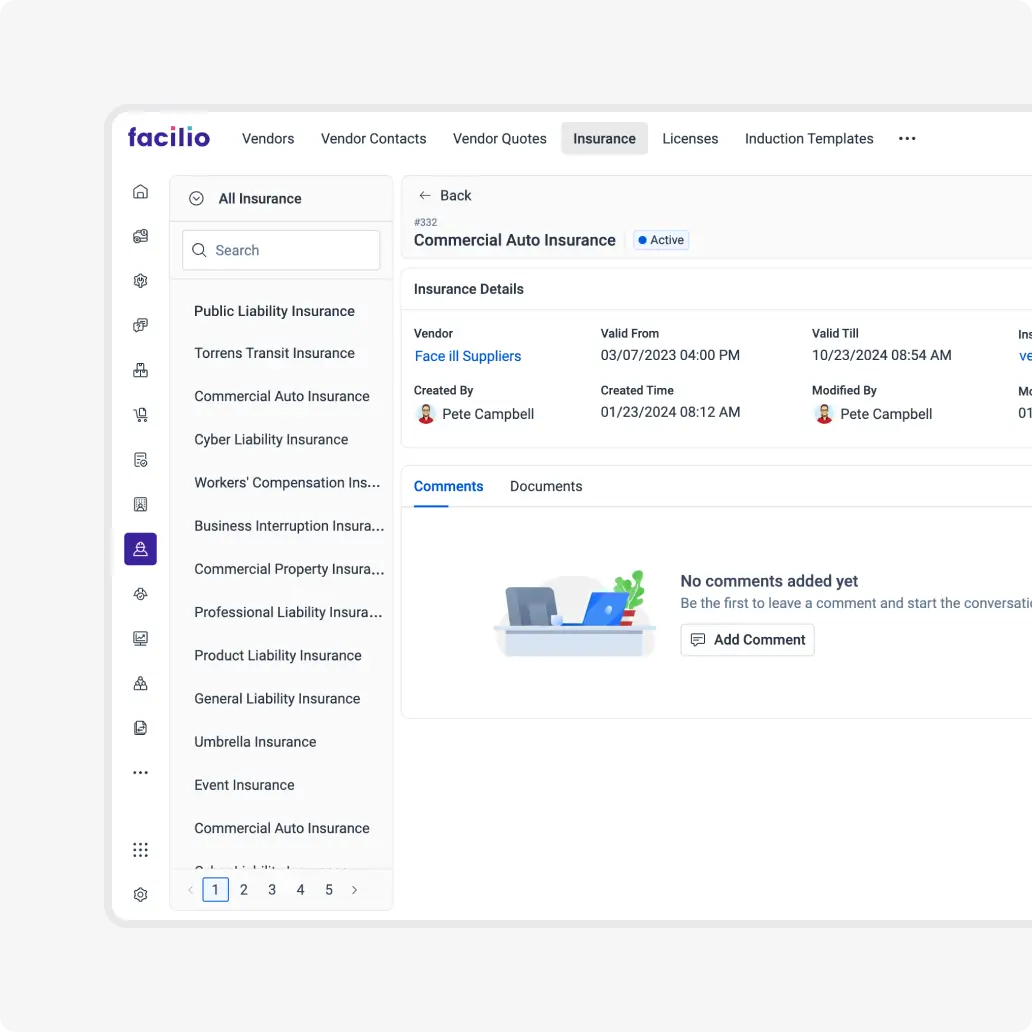Switch to the Documents tab
Image resolution: width=1032 pixels, height=1032 pixels.
pyautogui.click(x=545, y=486)
